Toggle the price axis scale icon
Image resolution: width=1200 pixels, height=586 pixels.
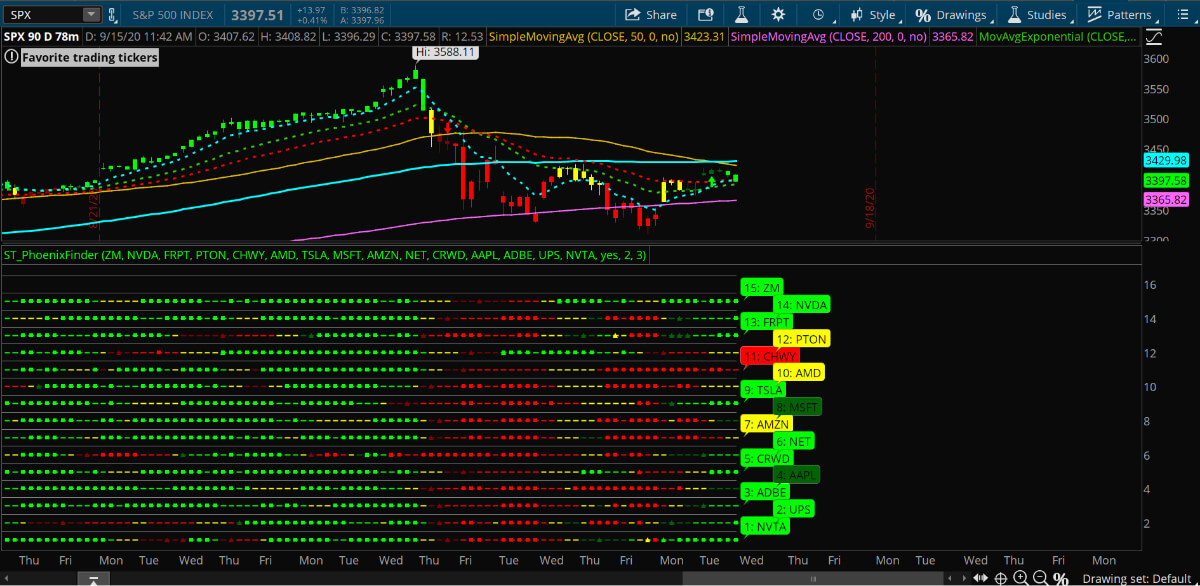click(x=1154, y=37)
